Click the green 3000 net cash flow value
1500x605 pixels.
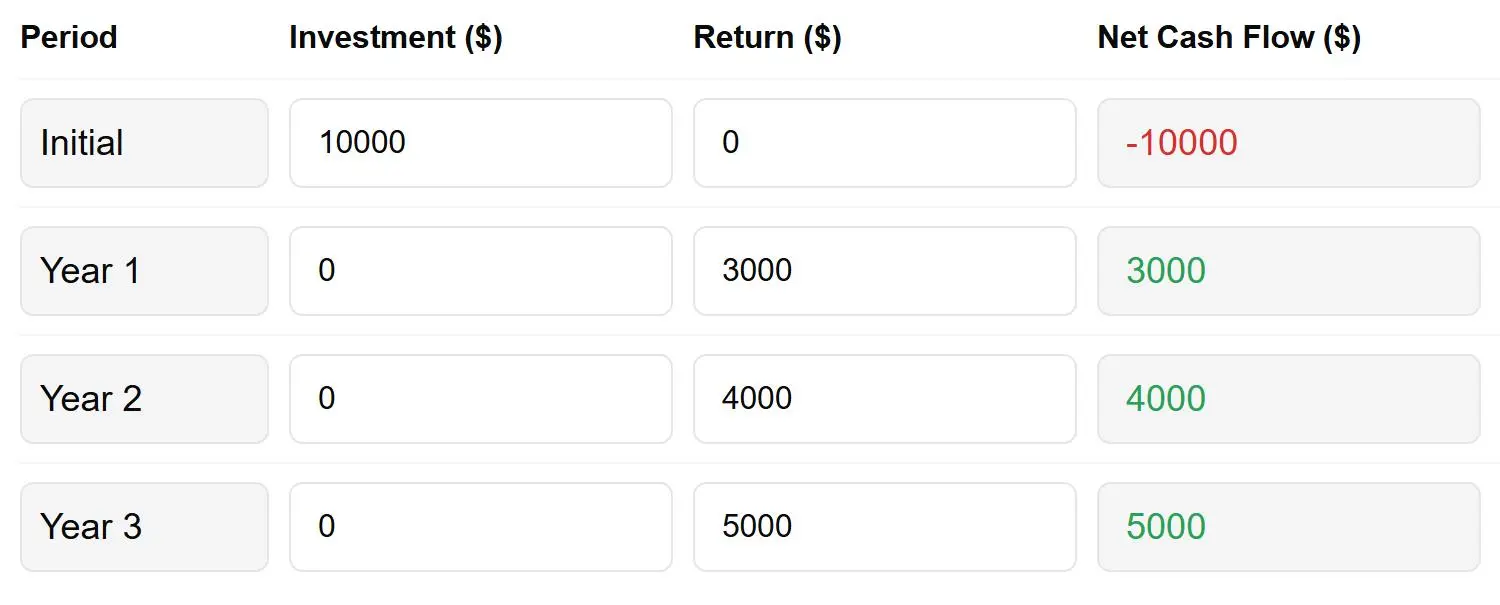1288,270
